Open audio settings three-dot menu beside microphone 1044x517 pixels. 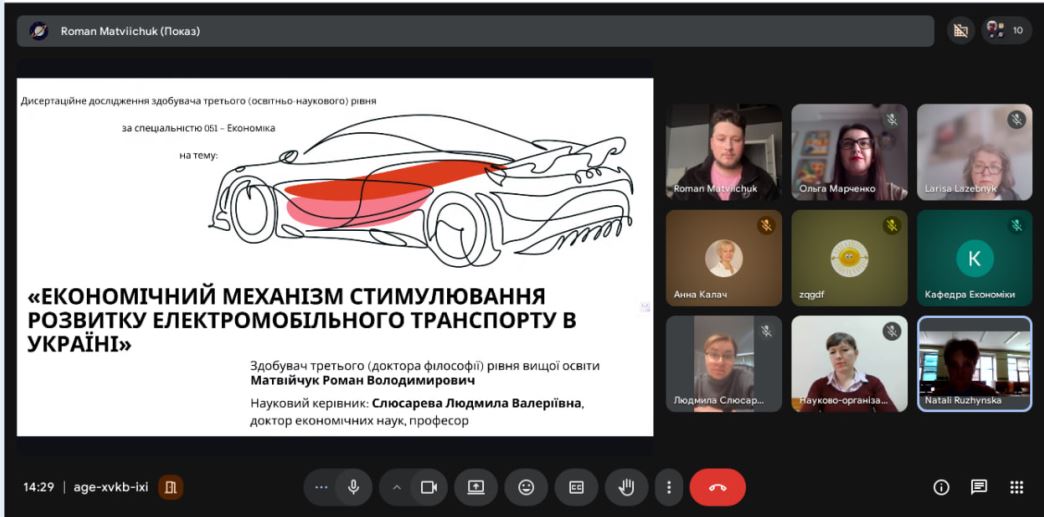(x=321, y=487)
